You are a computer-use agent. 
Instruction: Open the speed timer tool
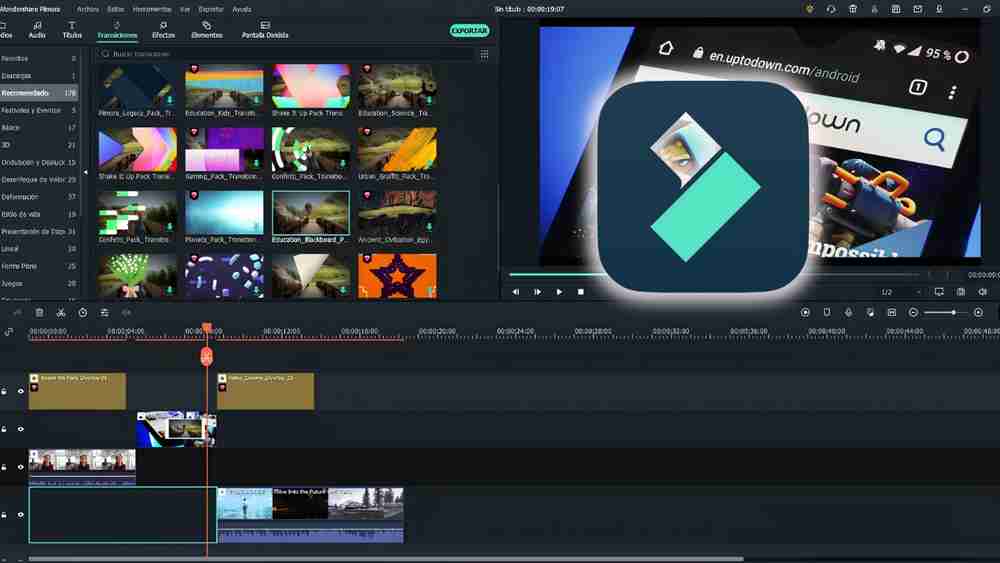tap(82, 312)
